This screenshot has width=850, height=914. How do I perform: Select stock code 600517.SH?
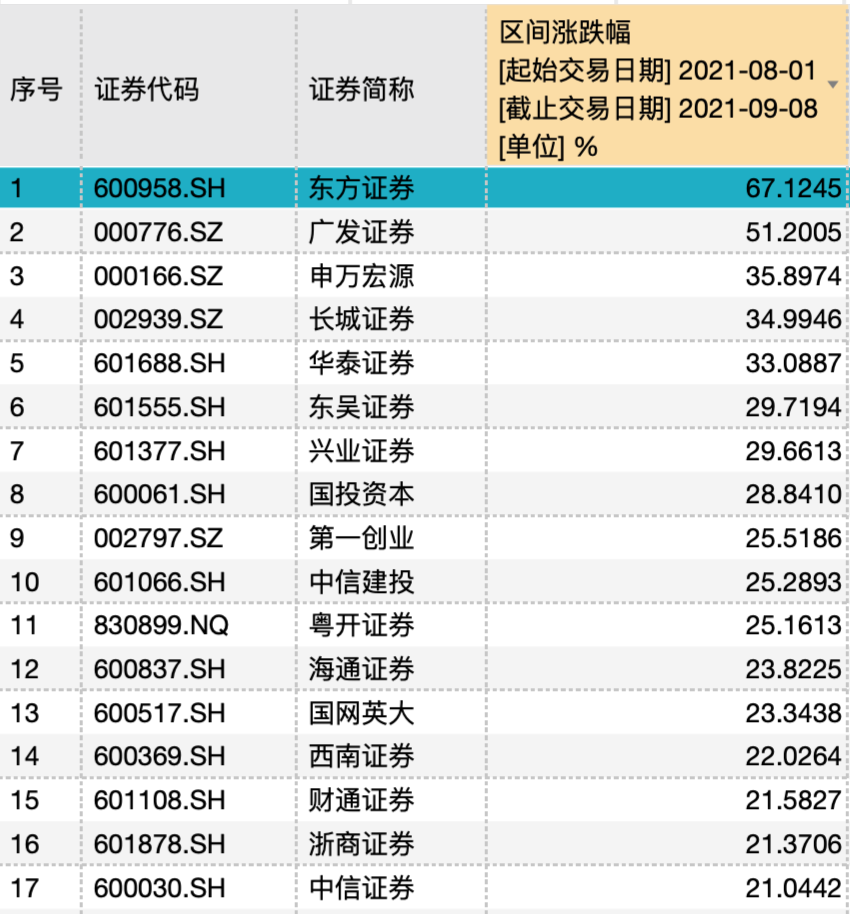[159, 713]
